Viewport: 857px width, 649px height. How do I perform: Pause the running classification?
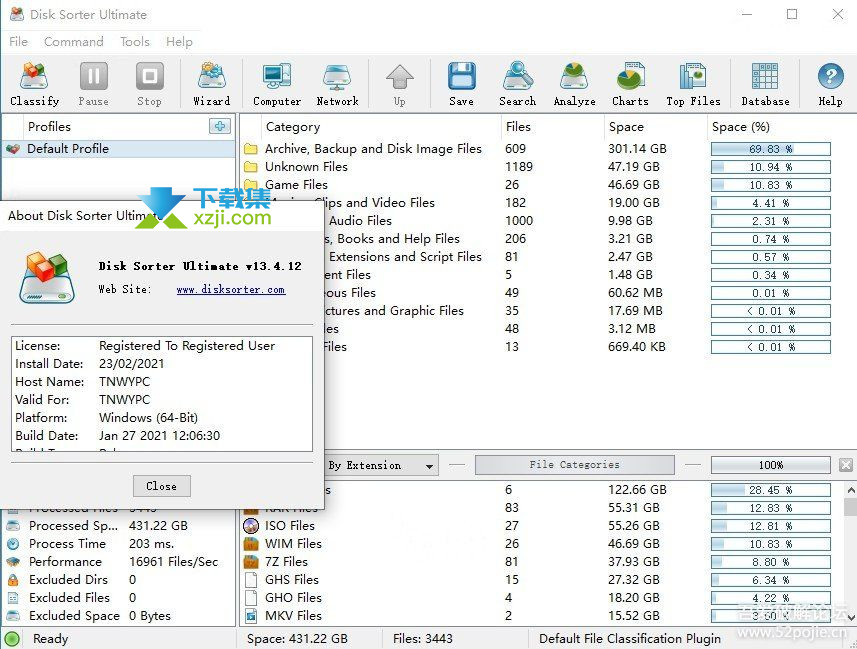point(93,84)
